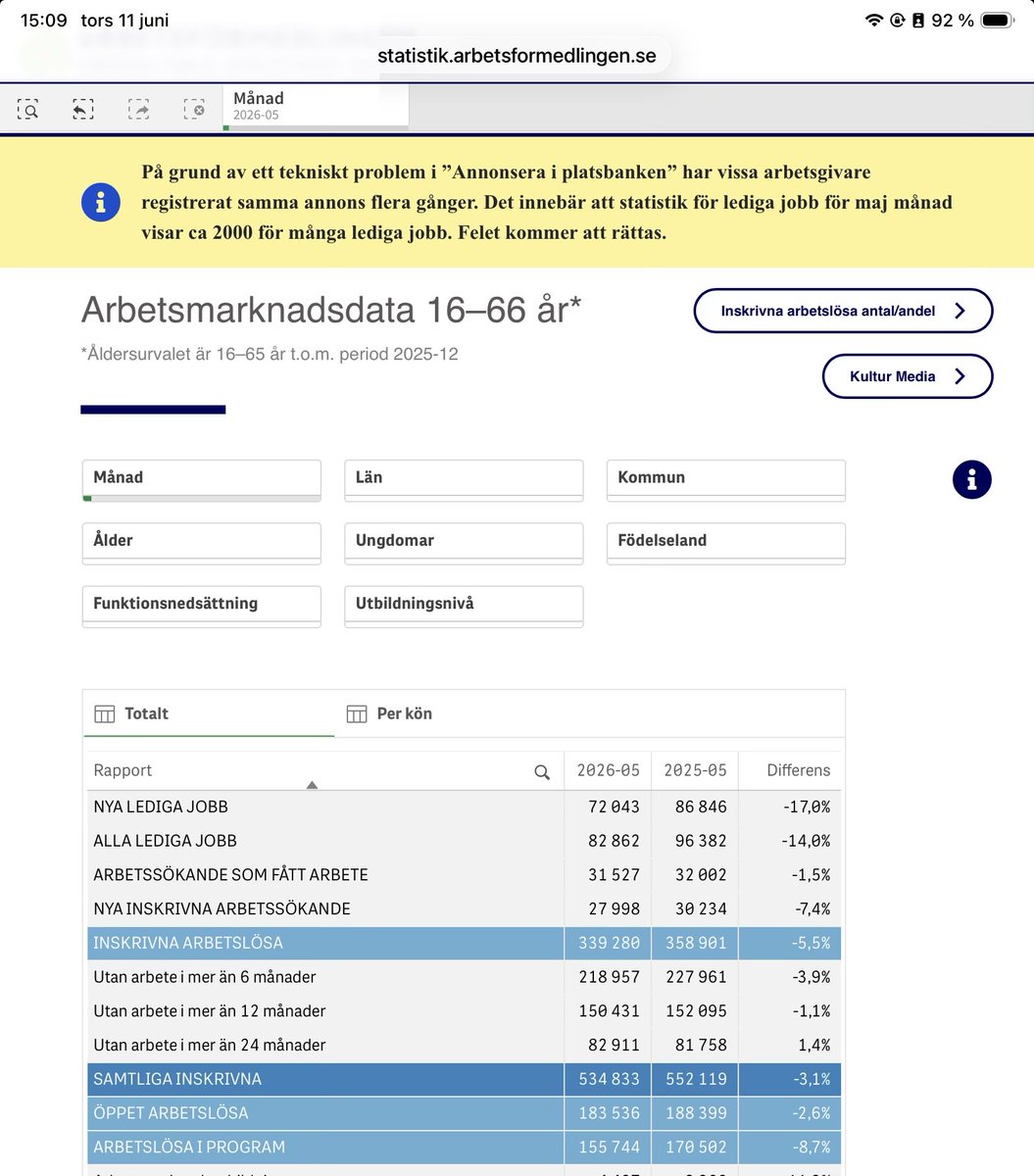Select the INSKRIVNA ARBETSLÖSA row
1034x1176 pixels.
[464, 943]
